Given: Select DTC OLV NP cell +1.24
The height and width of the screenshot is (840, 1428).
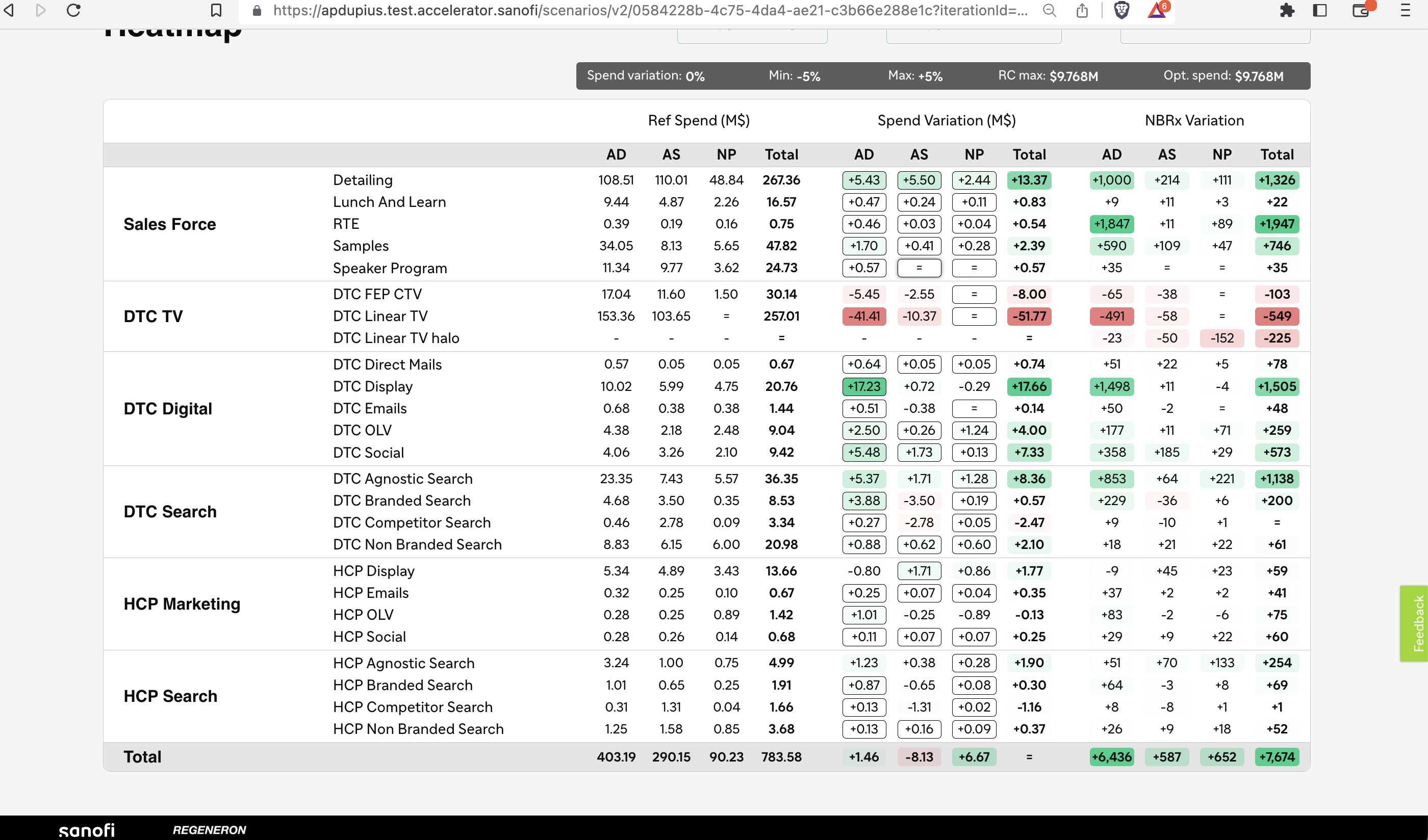Looking at the screenshot, I should coord(974,431).
